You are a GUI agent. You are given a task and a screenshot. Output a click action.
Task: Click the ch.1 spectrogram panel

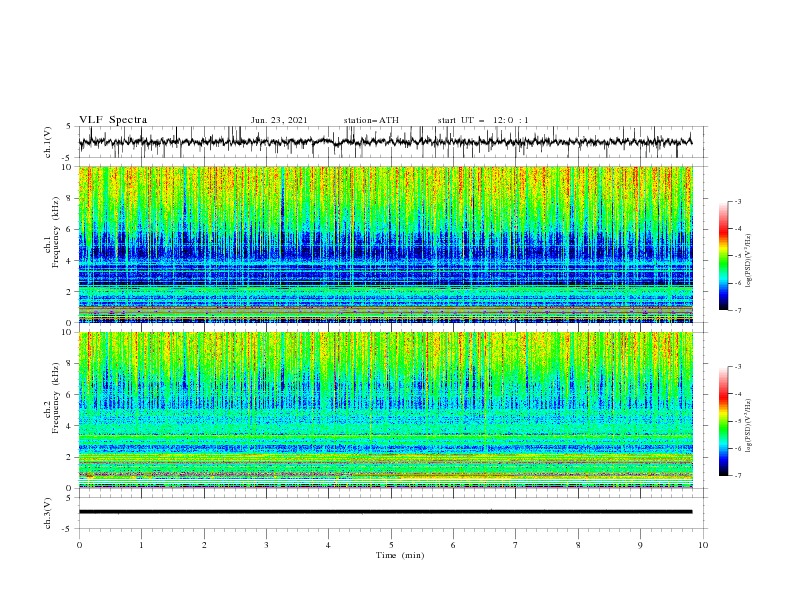(x=385, y=244)
